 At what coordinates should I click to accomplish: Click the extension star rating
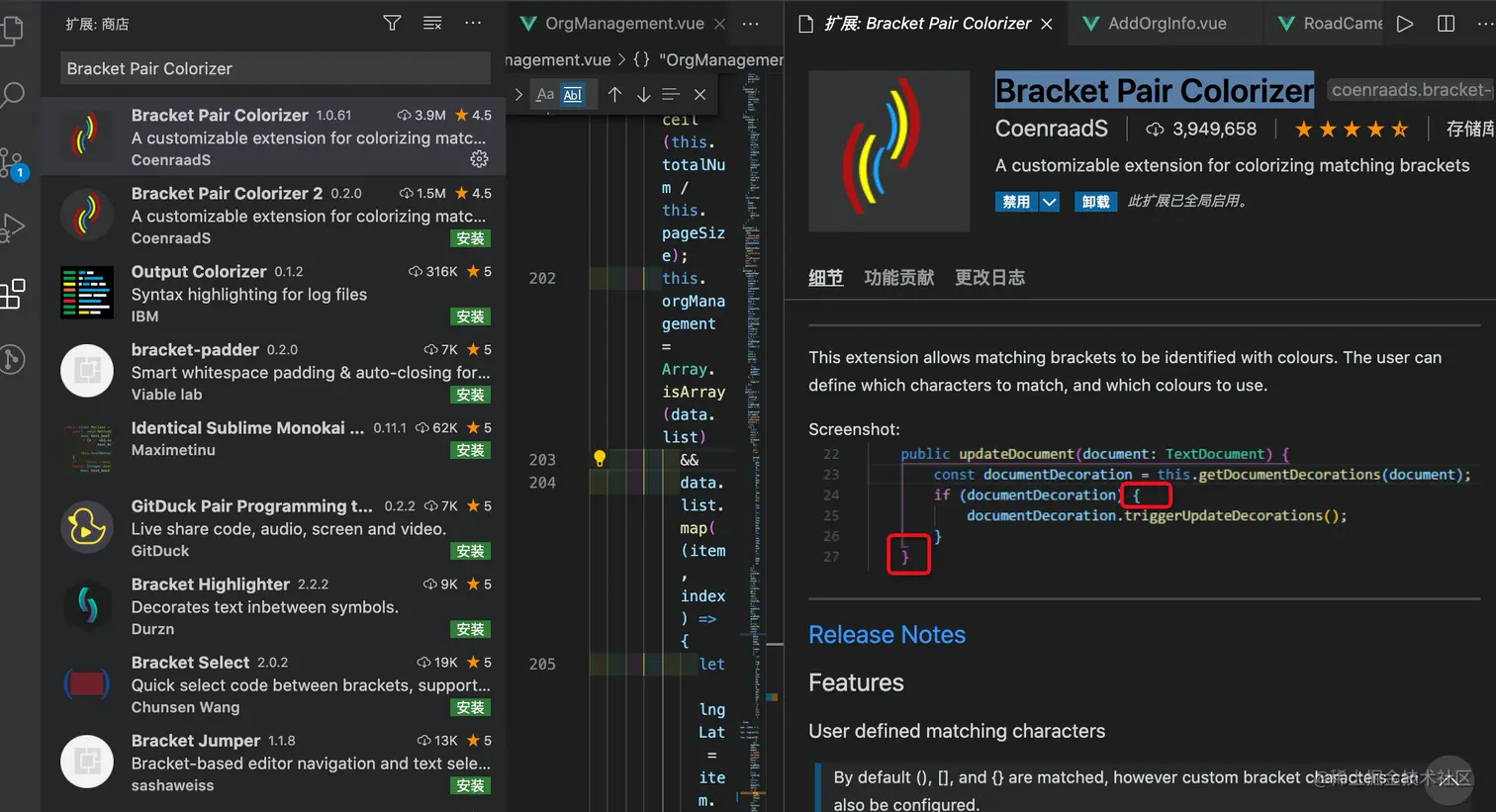point(1352,129)
